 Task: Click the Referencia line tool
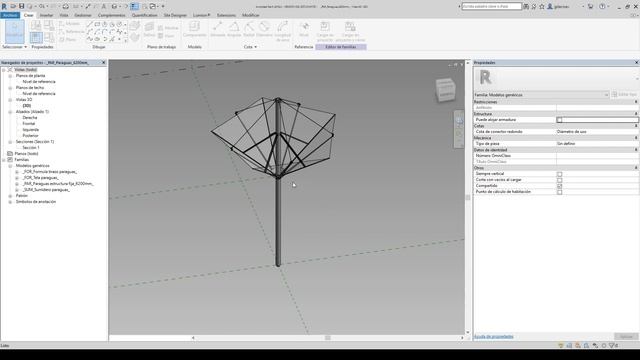tap(71, 31)
